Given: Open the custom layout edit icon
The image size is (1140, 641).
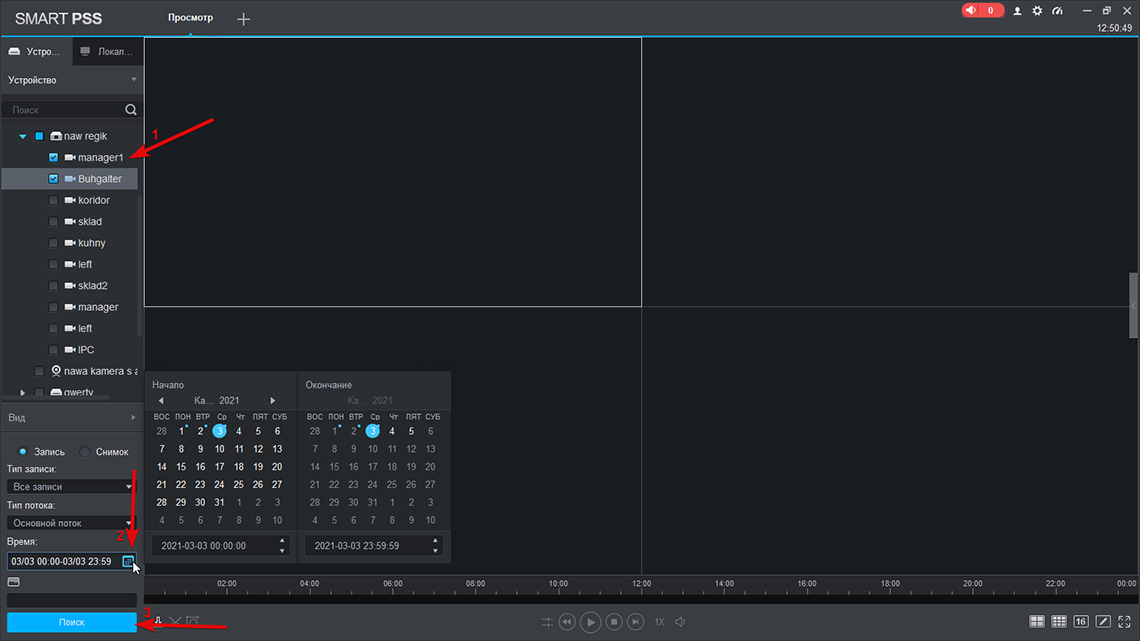Looking at the screenshot, I should pos(1103,621).
